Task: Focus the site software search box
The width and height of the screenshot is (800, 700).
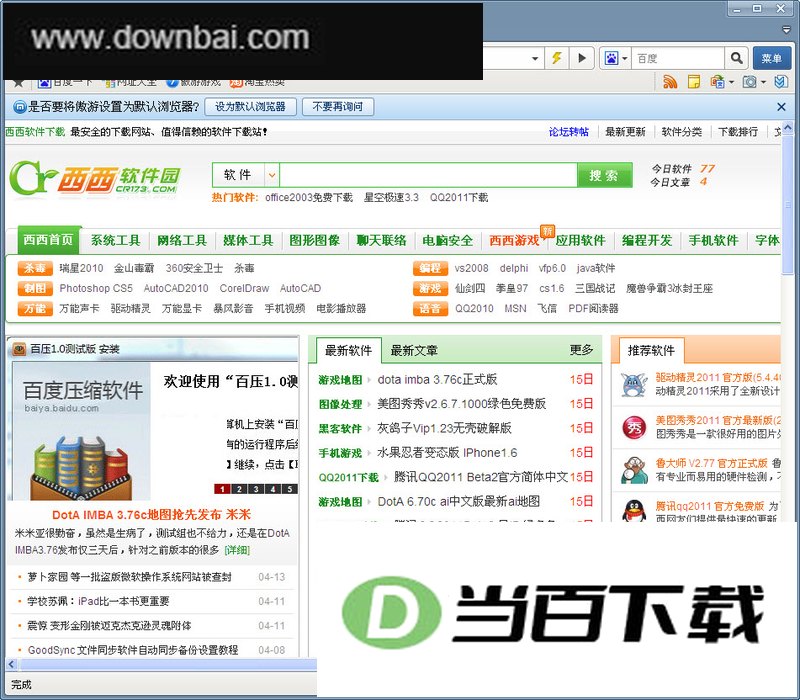Action: coord(428,176)
